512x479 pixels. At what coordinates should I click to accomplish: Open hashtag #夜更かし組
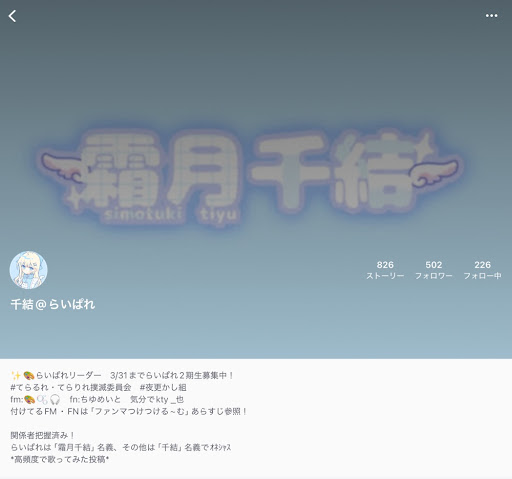(x=163, y=387)
